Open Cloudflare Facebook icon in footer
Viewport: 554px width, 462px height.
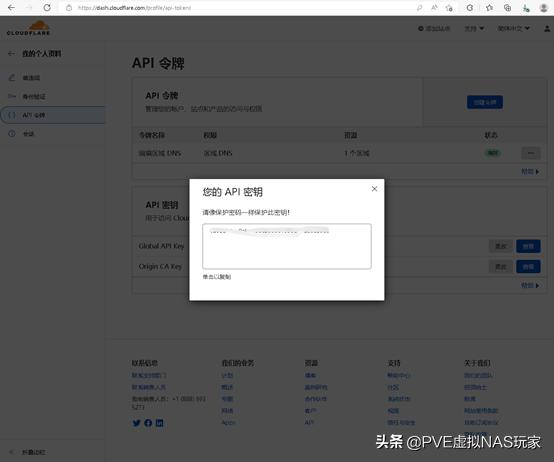(148, 423)
